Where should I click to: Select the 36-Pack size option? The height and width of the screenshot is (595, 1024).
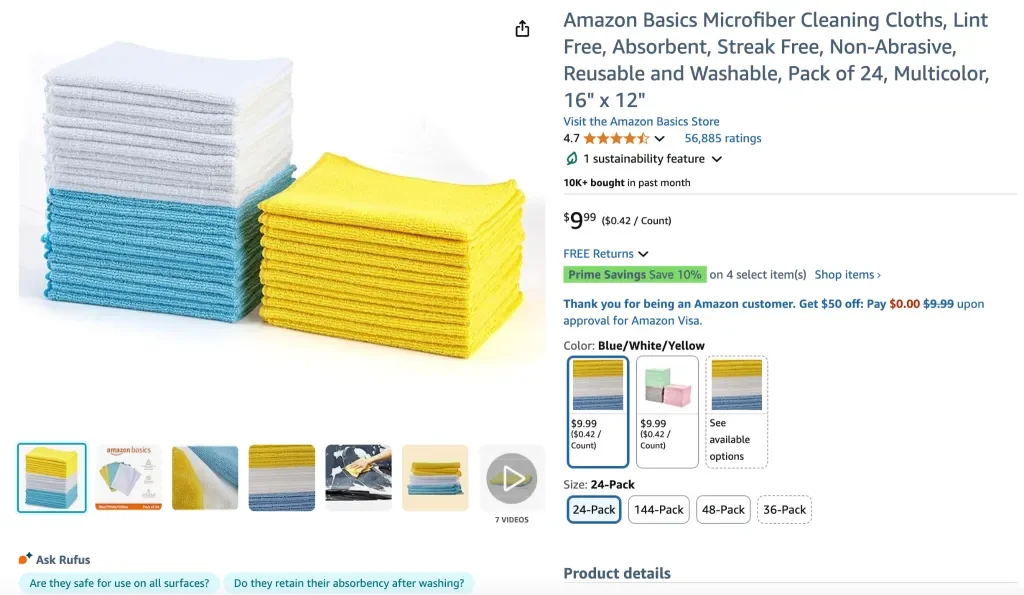click(784, 509)
